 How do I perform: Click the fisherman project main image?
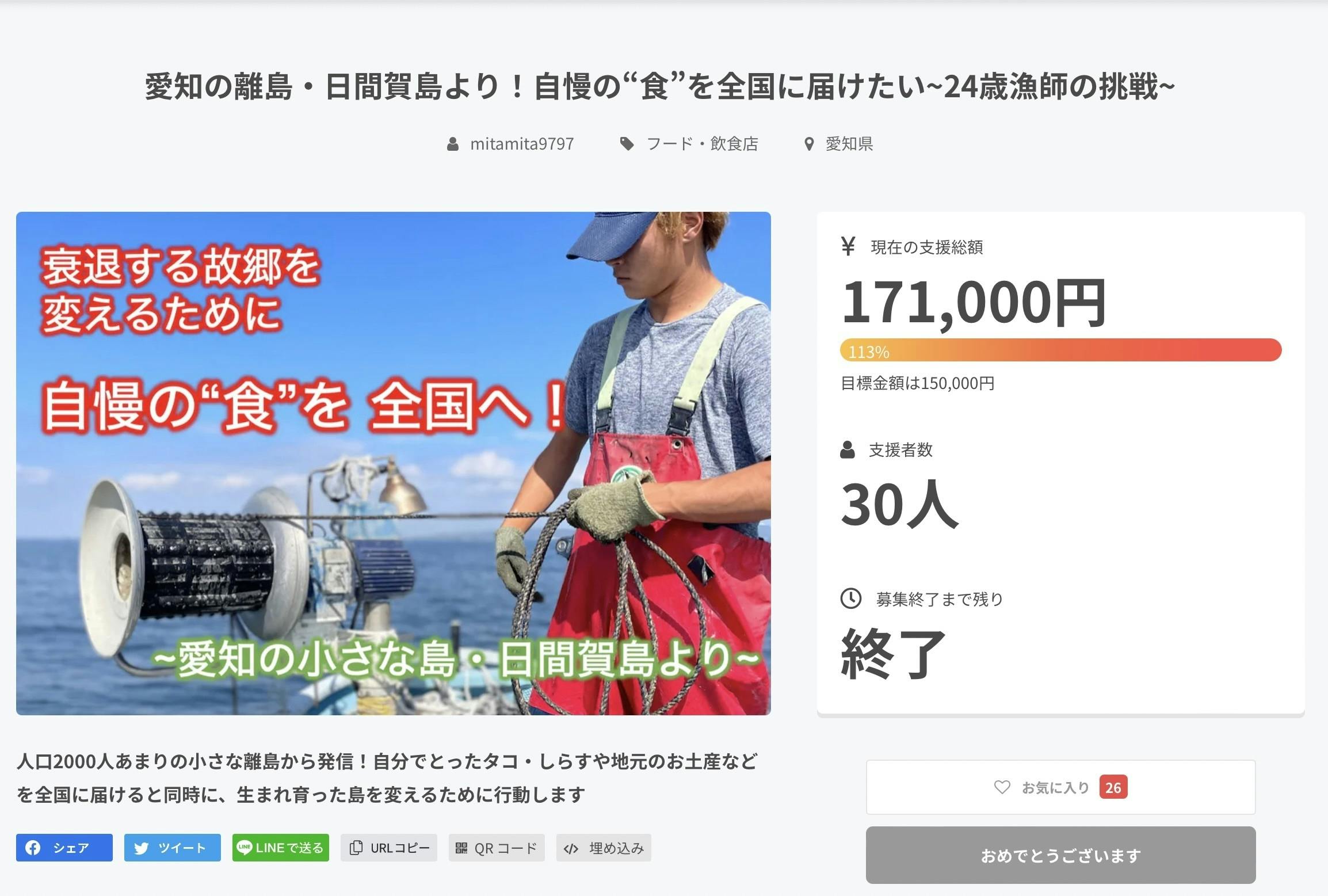tap(394, 463)
